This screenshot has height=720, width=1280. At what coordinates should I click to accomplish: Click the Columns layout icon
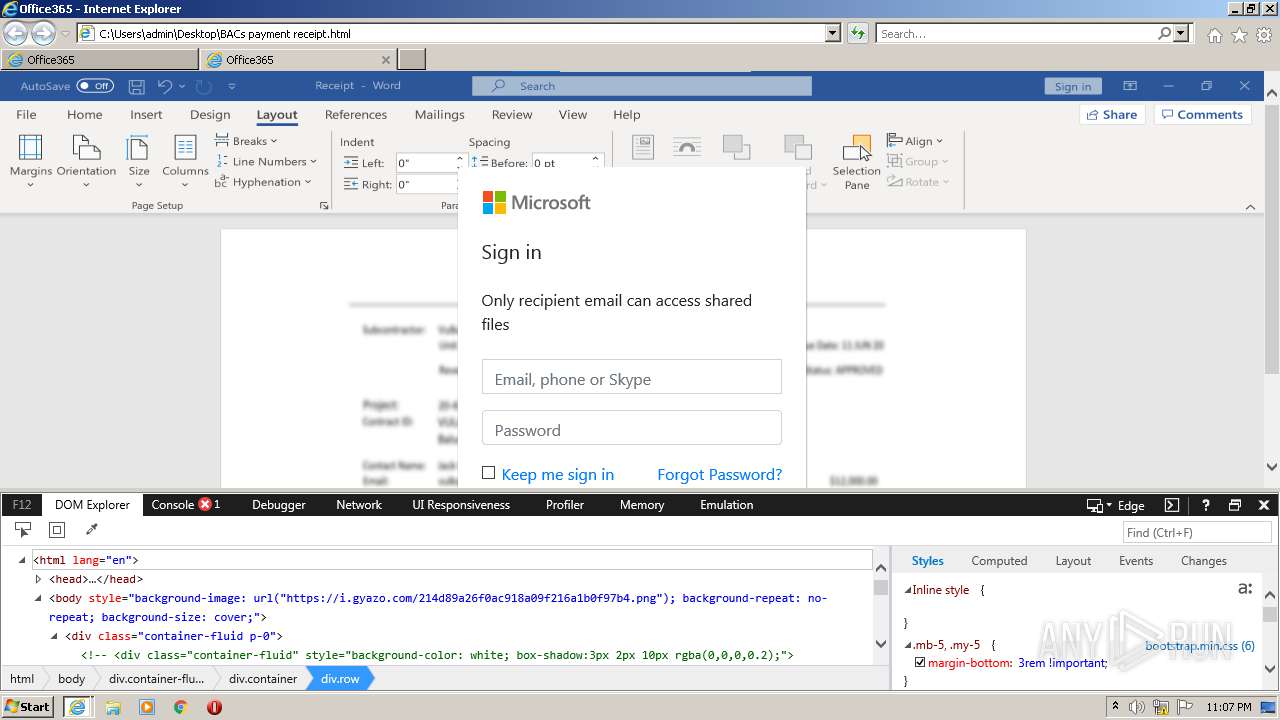tap(185, 148)
